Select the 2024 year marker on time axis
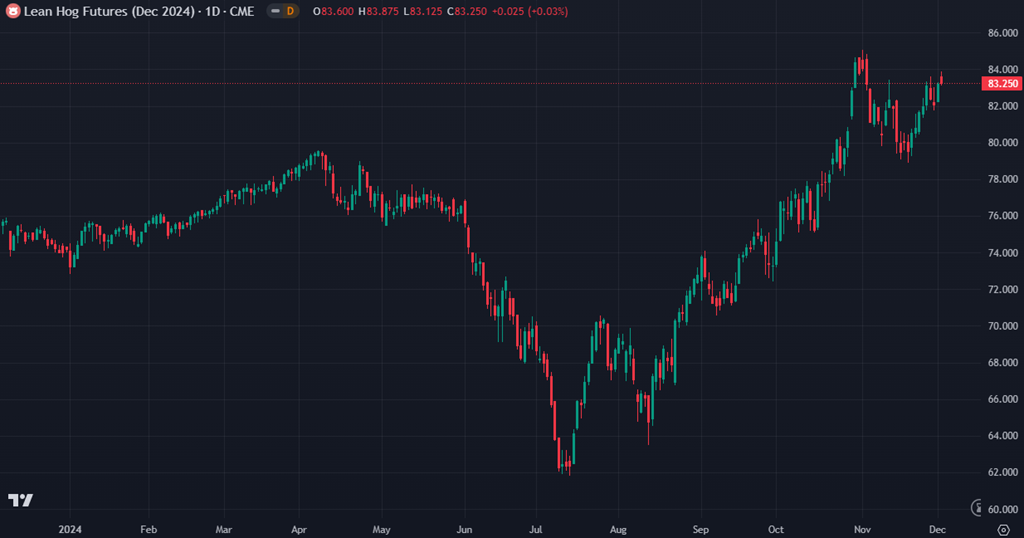1024x538 pixels. coord(70,527)
